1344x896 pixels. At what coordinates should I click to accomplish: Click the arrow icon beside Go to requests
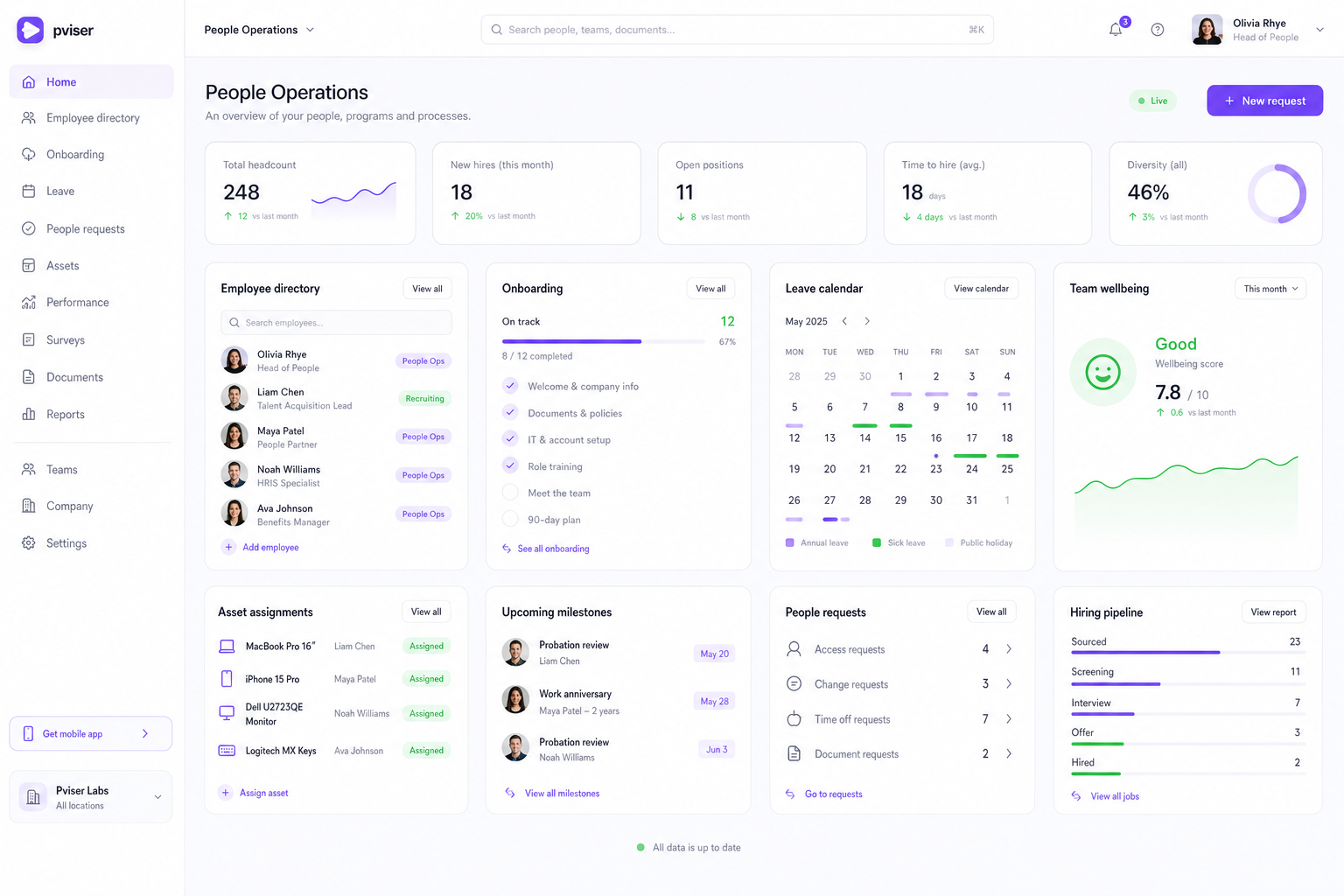pyautogui.click(x=790, y=794)
